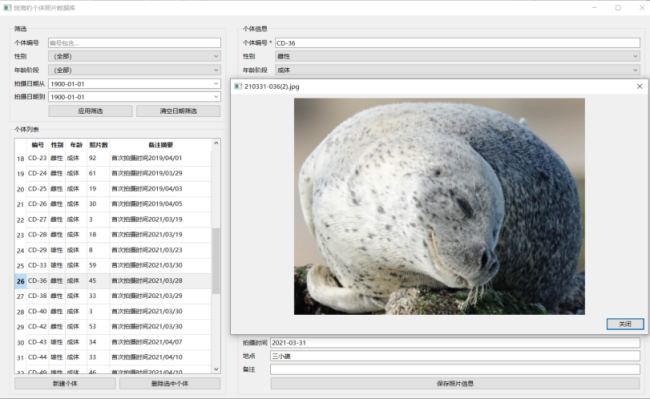
Task: Click the 清空日期筛选 button
Action: coord(178,111)
